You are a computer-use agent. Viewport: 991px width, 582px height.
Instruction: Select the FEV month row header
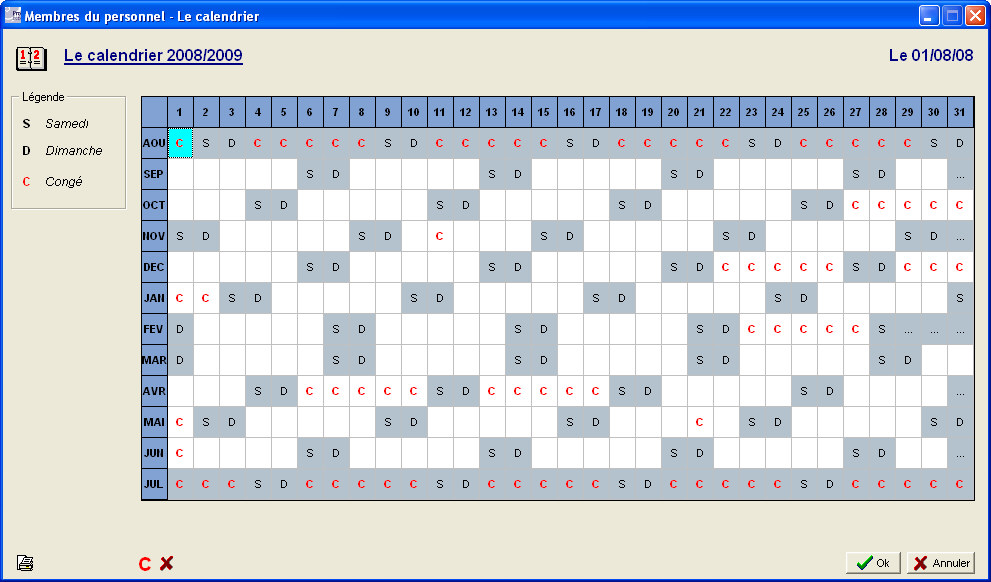click(x=154, y=329)
